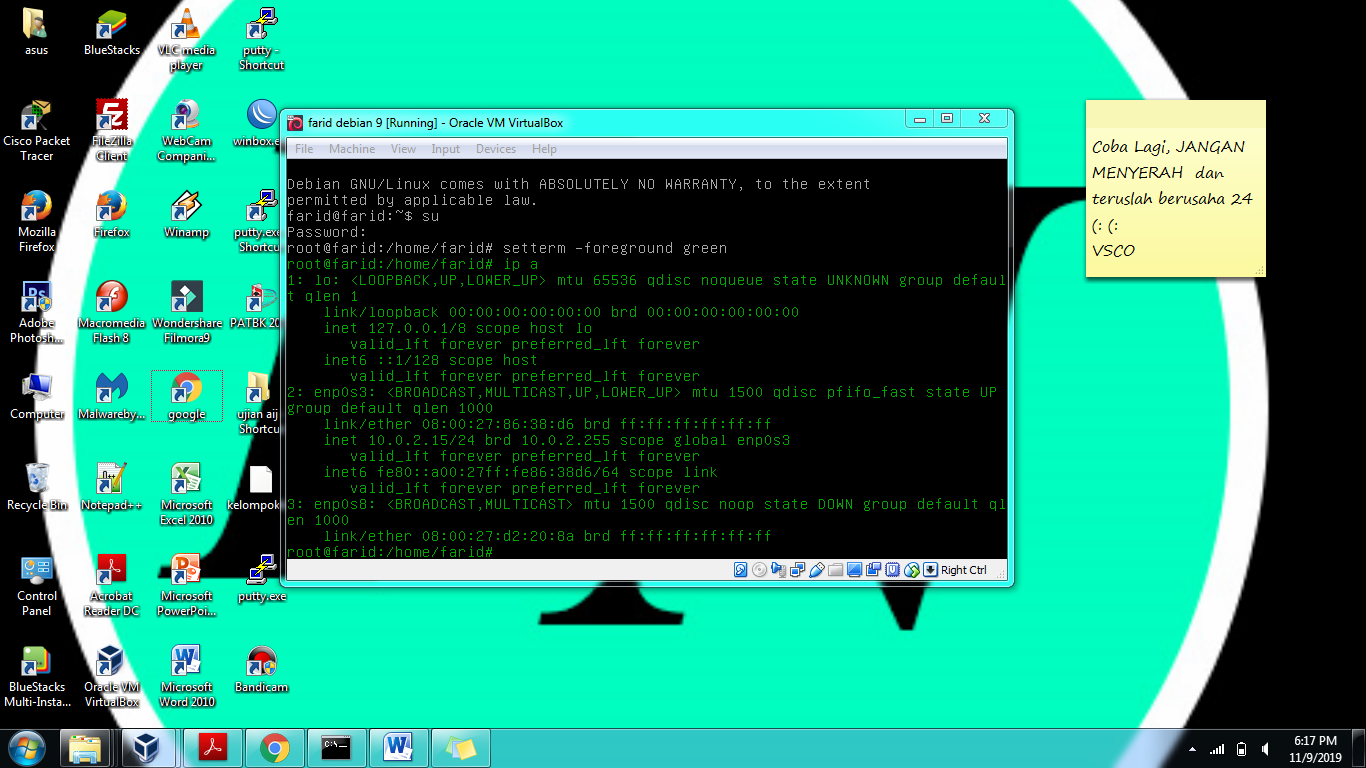Select the Computer desktop icon
This screenshot has height=768, width=1366.
coord(37,396)
